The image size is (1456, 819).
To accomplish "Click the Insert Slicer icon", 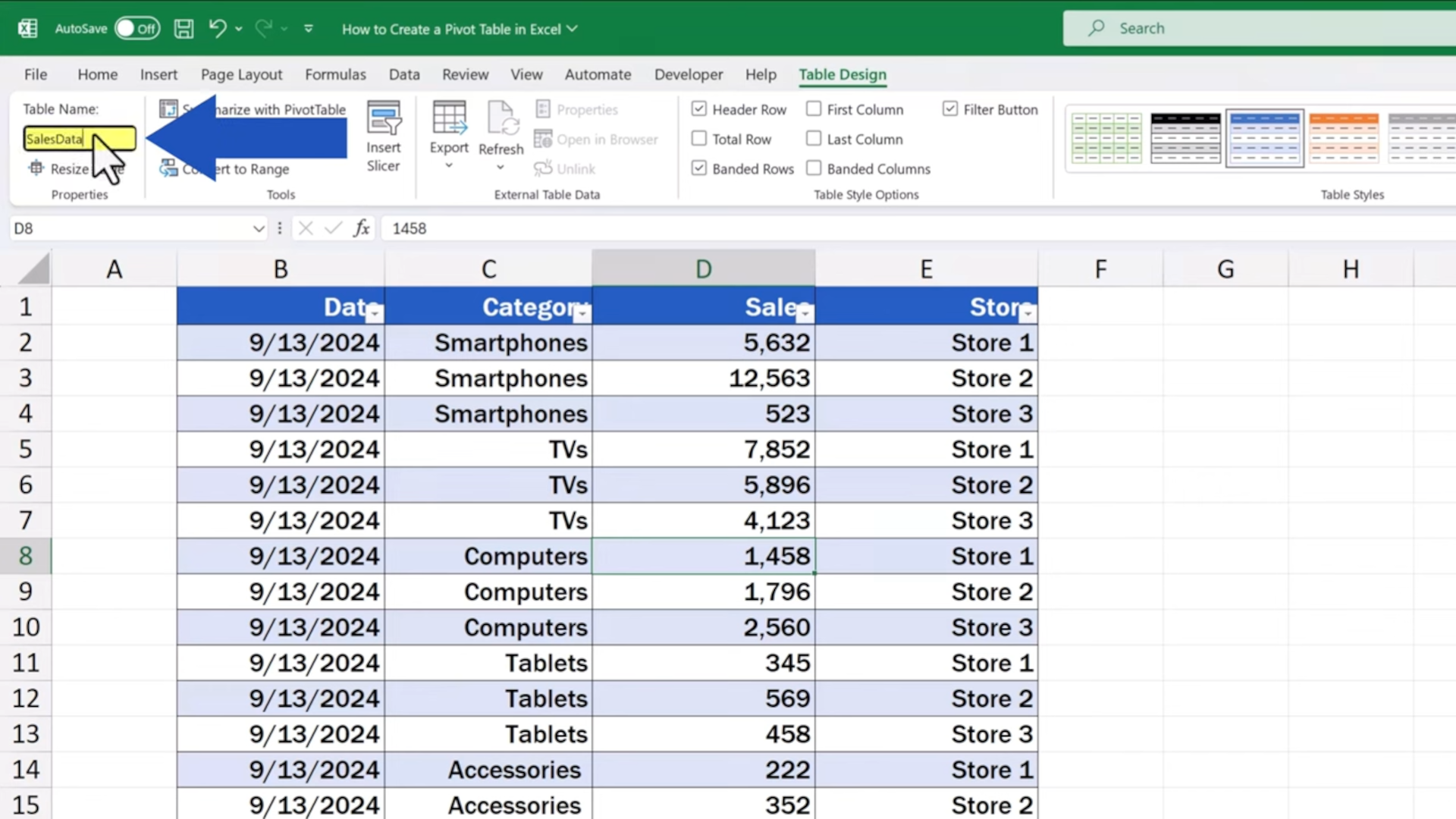I will [x=384, y=120].
